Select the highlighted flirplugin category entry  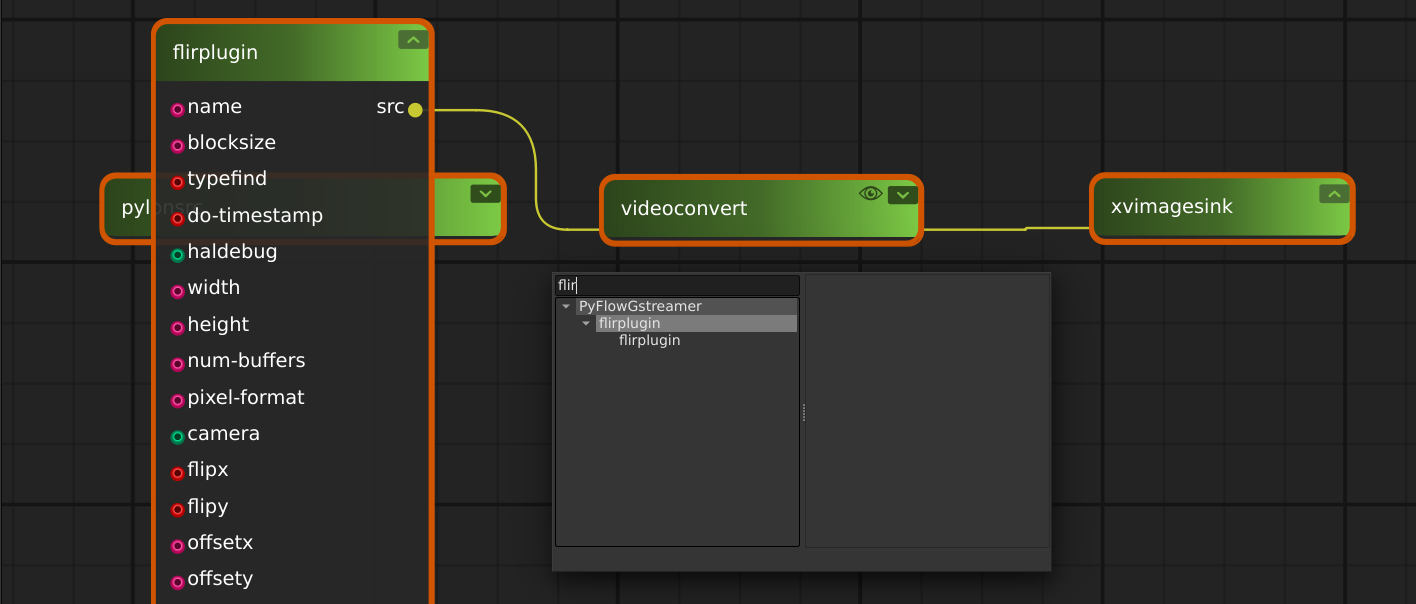(x=630, y=323)
